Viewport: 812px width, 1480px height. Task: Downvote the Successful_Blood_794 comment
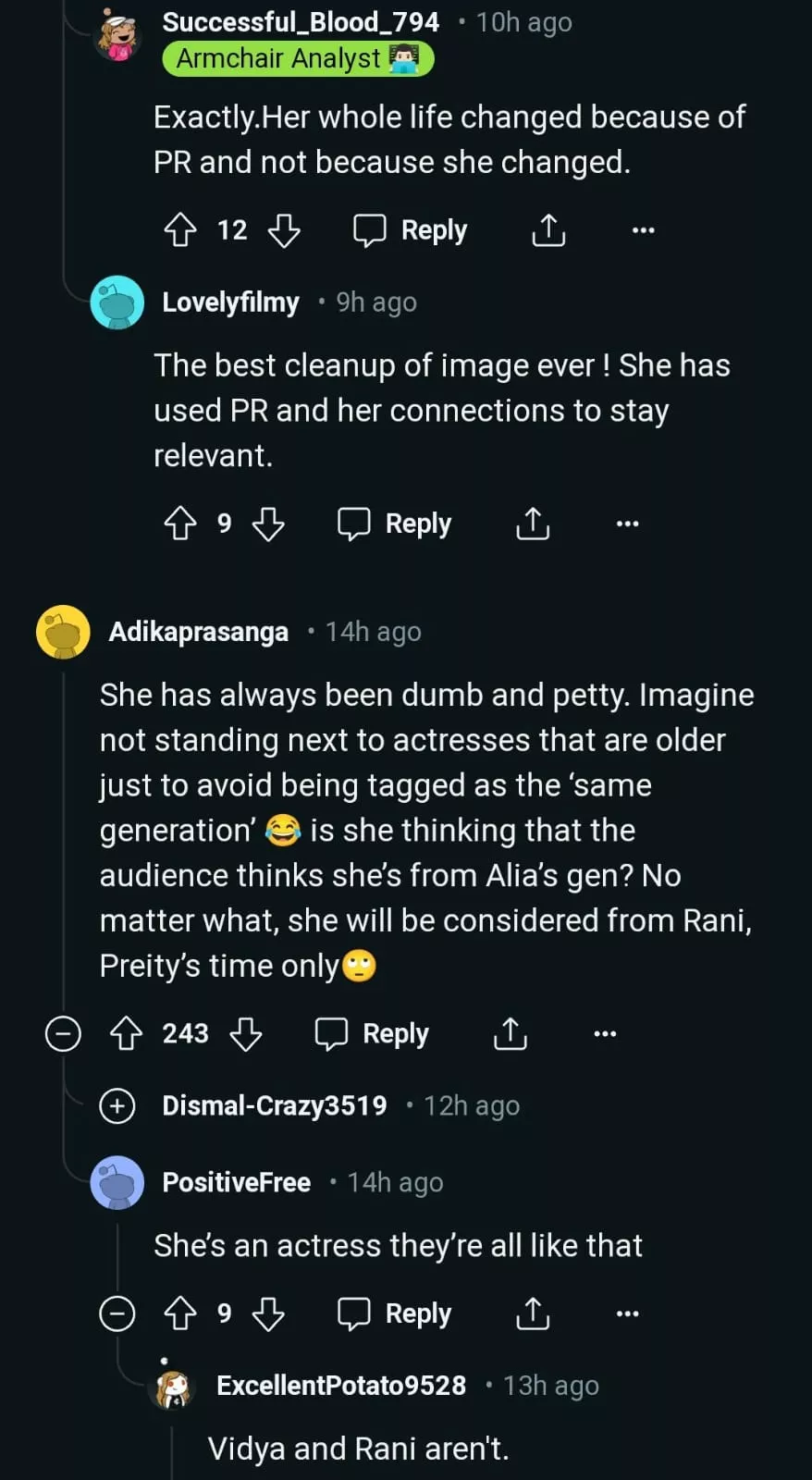point(284,230)
